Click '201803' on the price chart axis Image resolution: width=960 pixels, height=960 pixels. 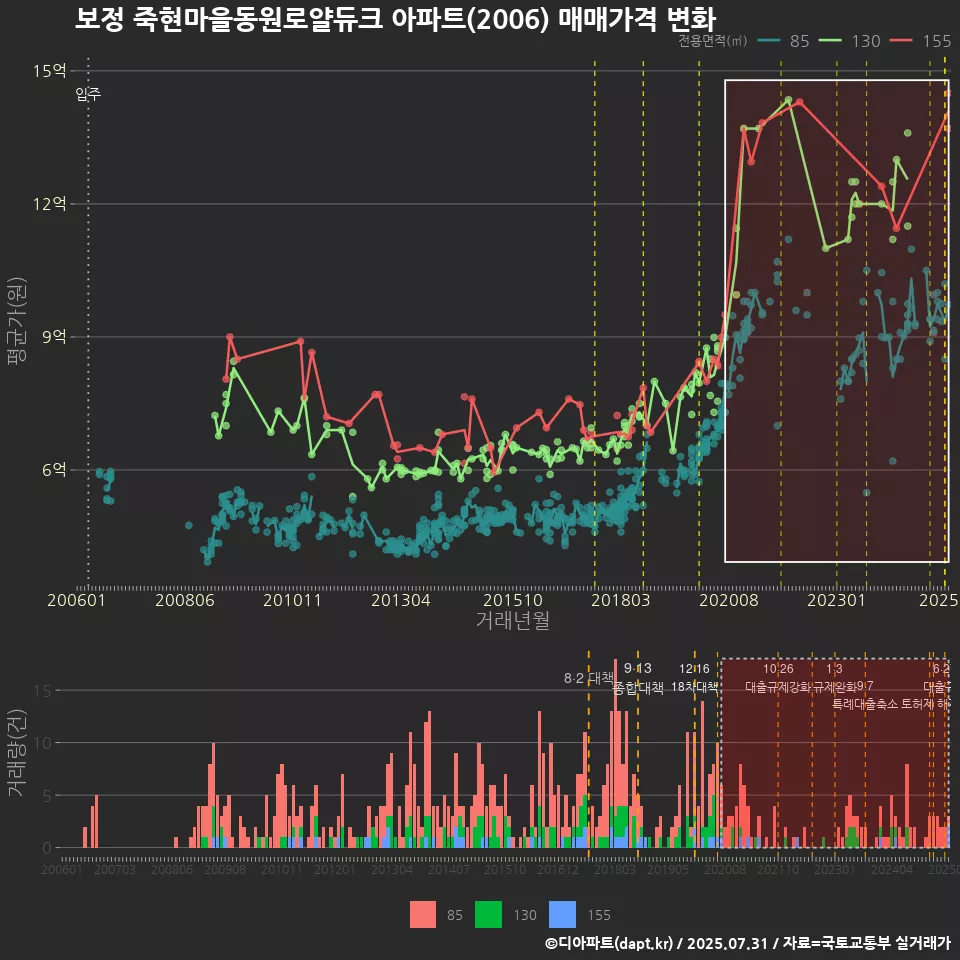621,600
